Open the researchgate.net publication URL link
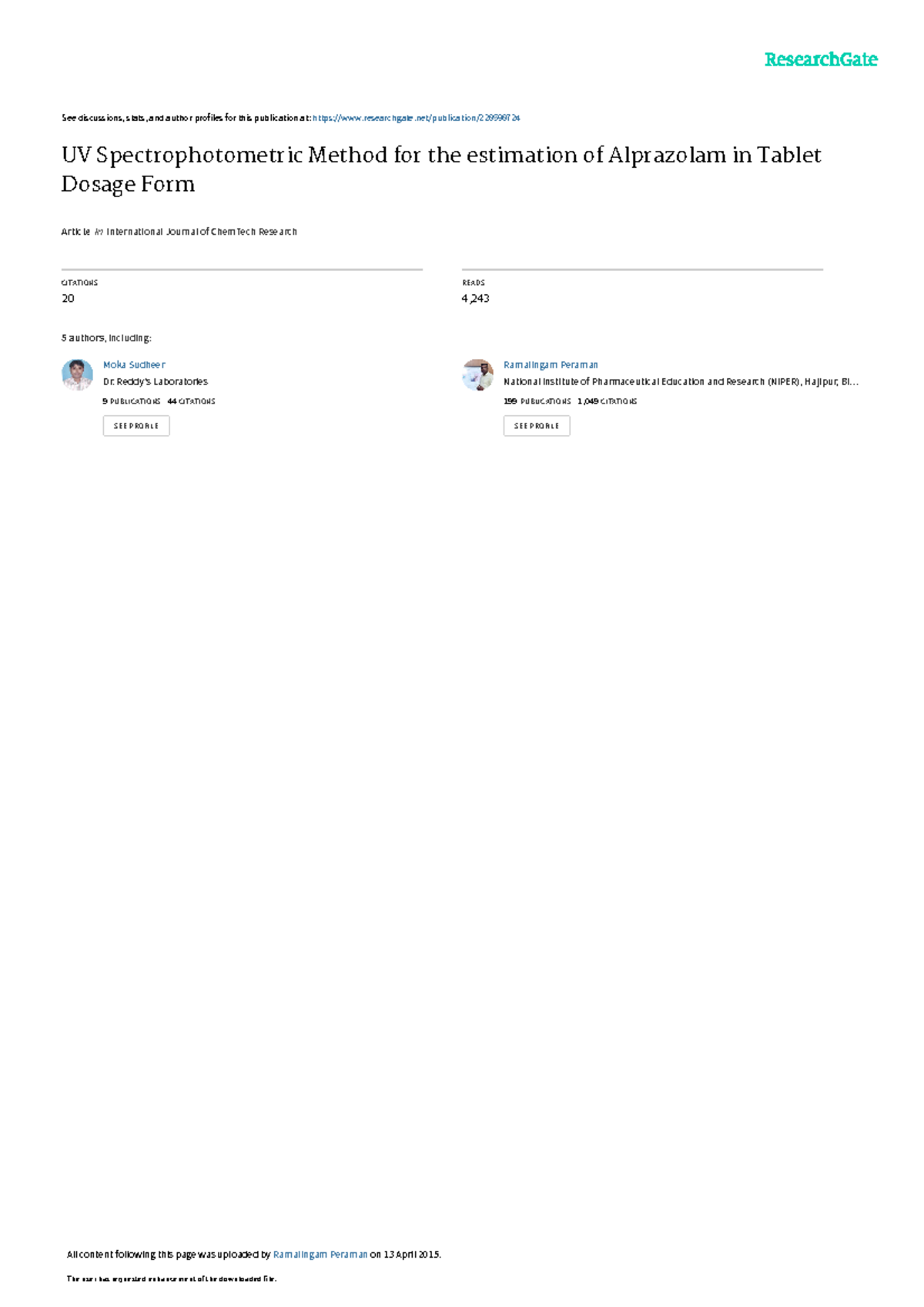The width and height of the screenshot is (924, 1307). [x=417, y=118]
